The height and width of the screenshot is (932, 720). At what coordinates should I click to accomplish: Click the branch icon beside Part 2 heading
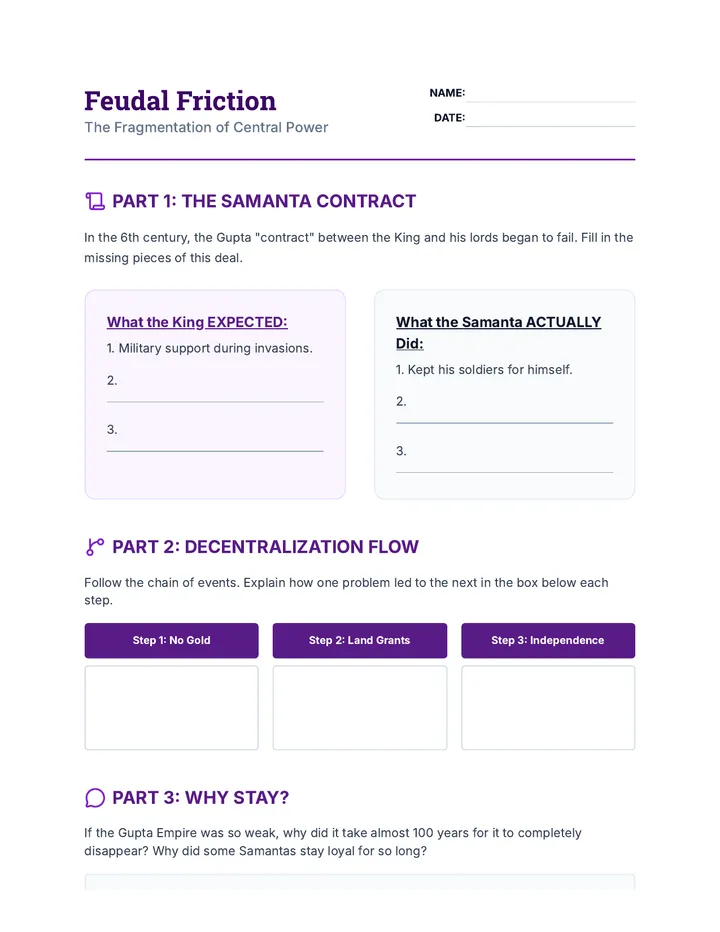point(95,547)
